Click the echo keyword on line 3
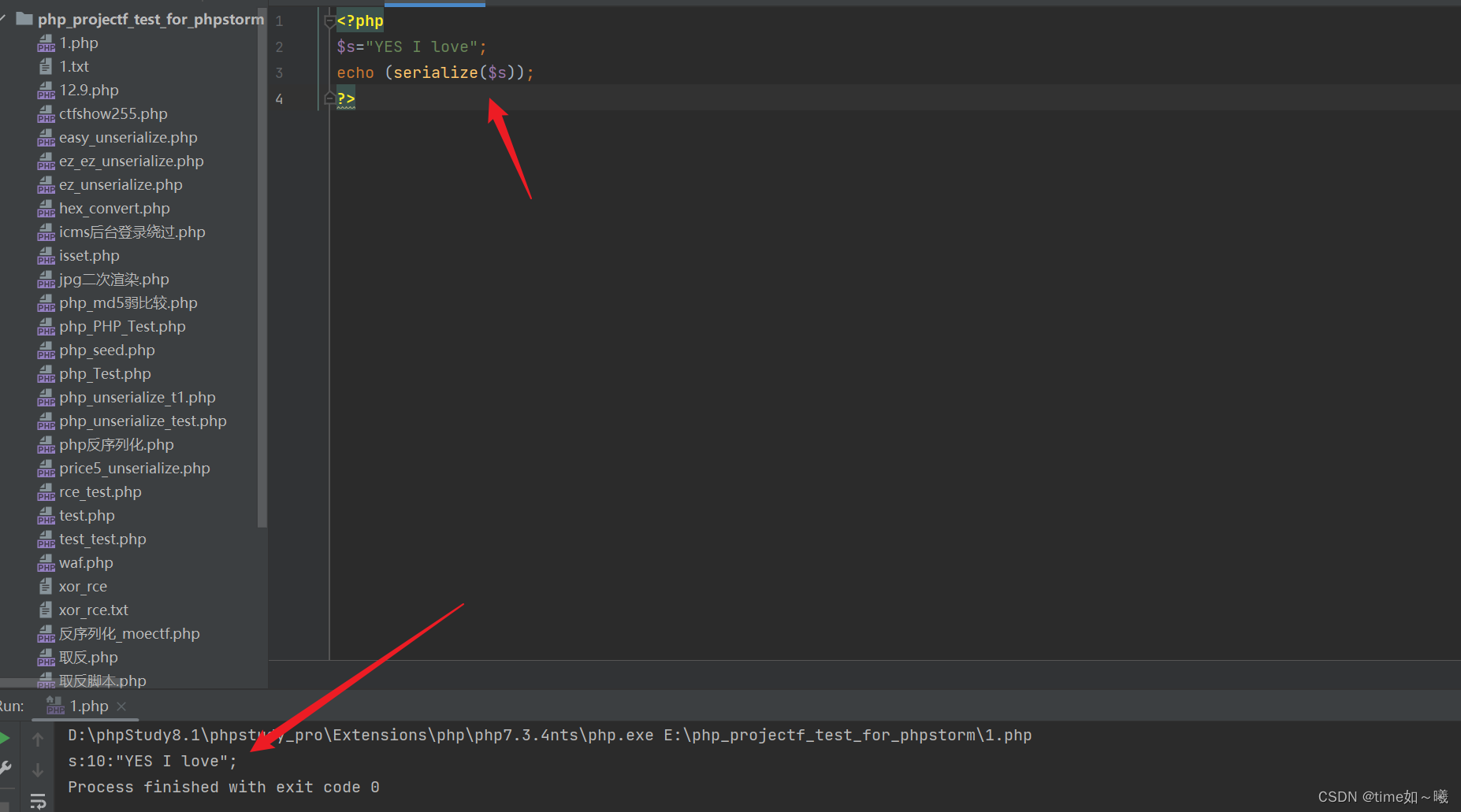 (355, 73)
